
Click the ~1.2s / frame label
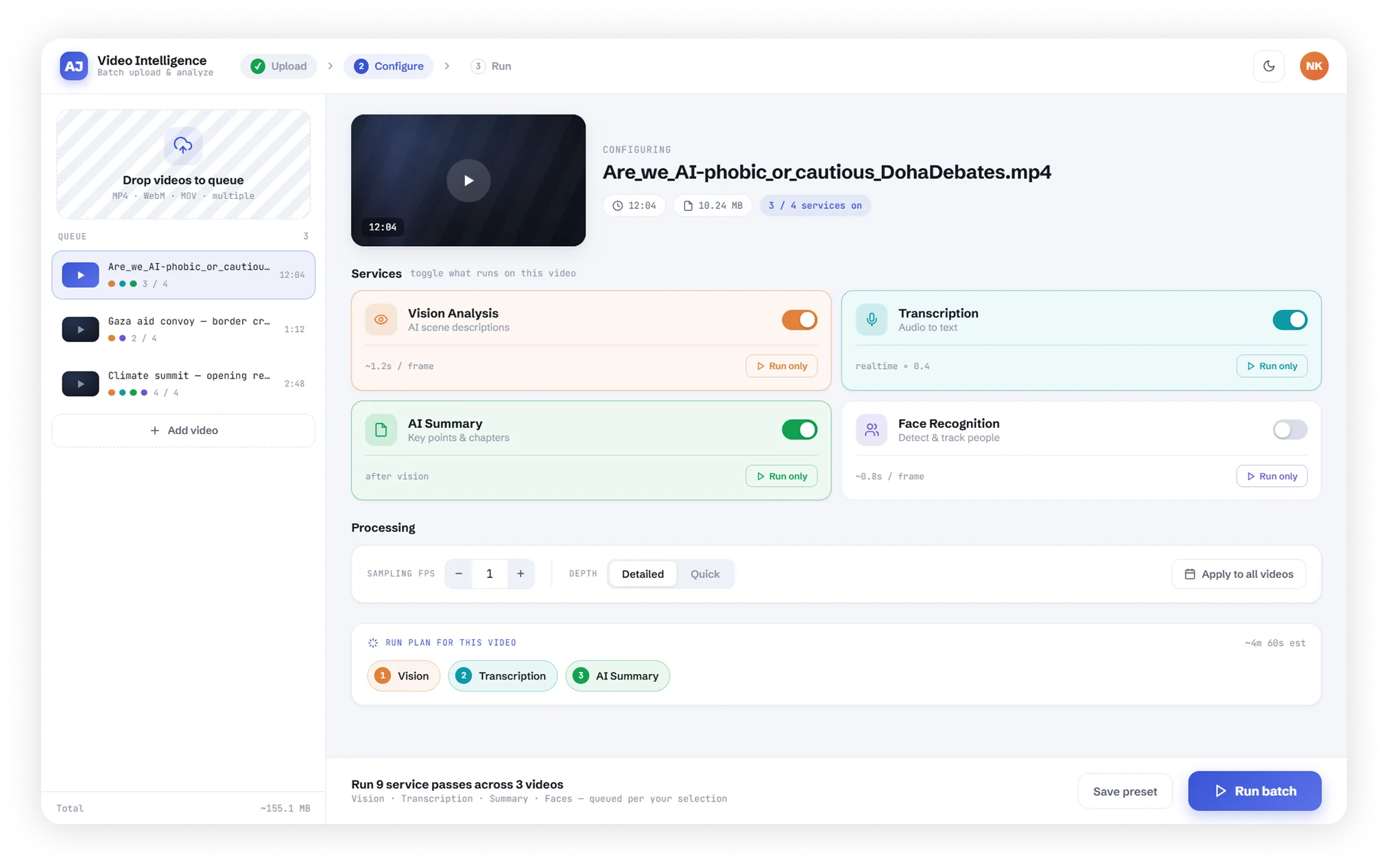click(x=400, y=366)
